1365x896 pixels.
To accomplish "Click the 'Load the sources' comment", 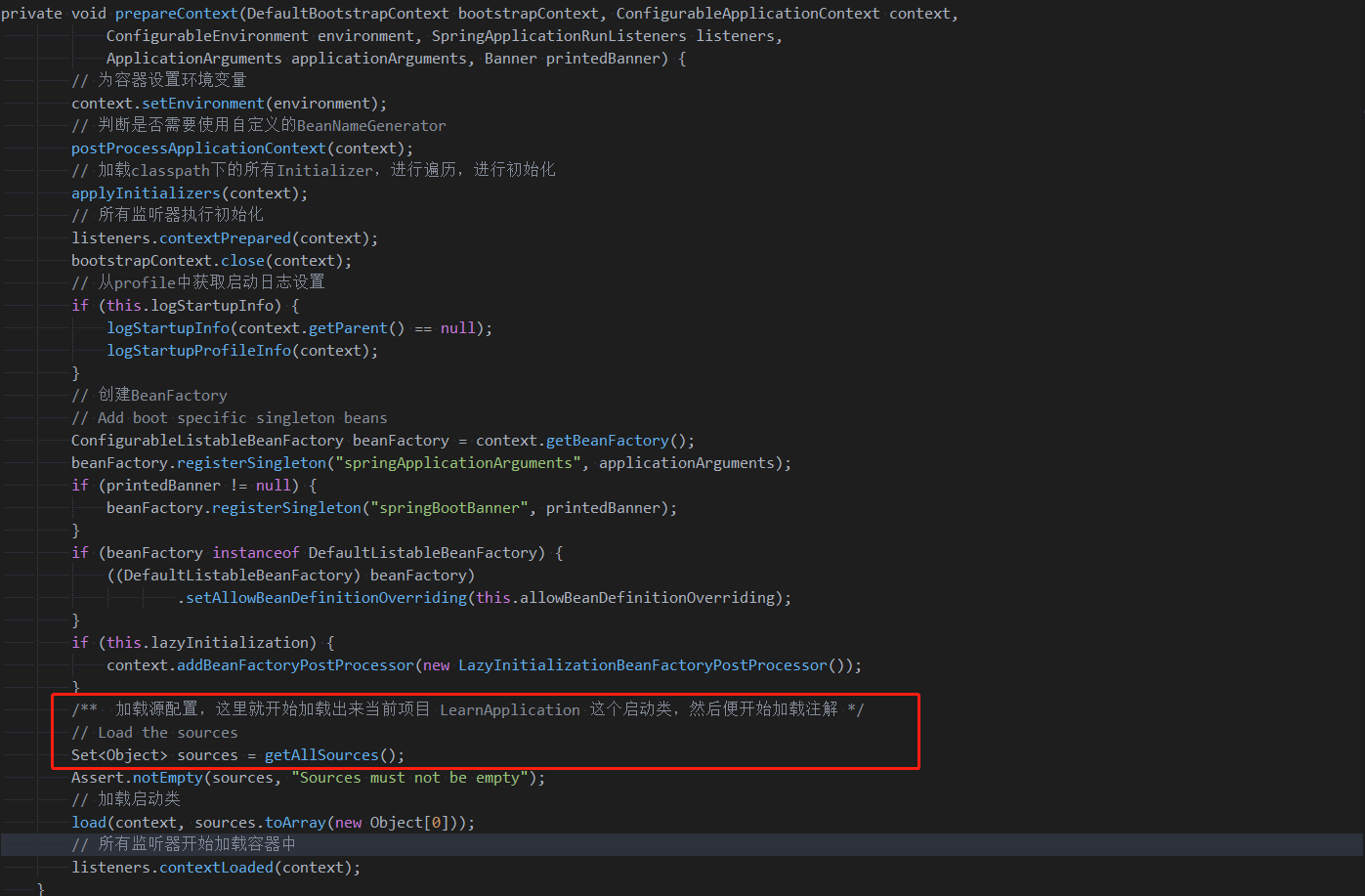I will tap(154, 733).
